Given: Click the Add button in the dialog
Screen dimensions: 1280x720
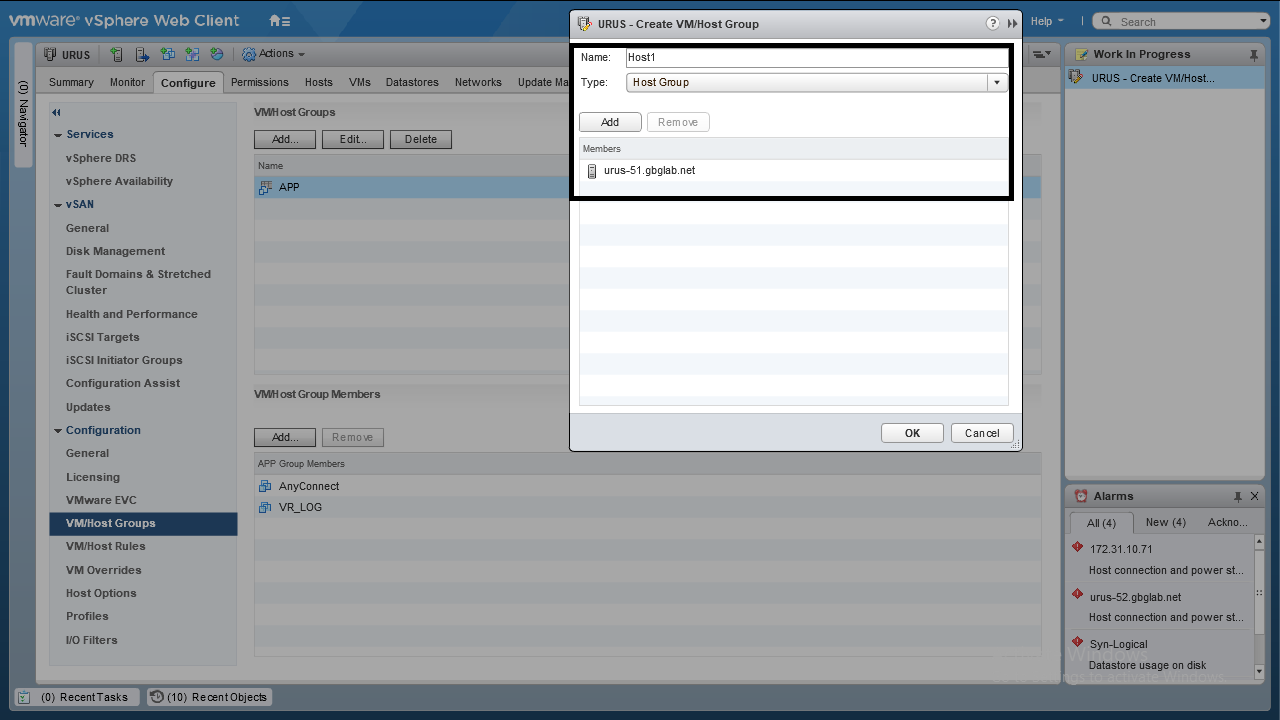Looking at the screenshot, I should pyautogui.click(x=610, y=122).
